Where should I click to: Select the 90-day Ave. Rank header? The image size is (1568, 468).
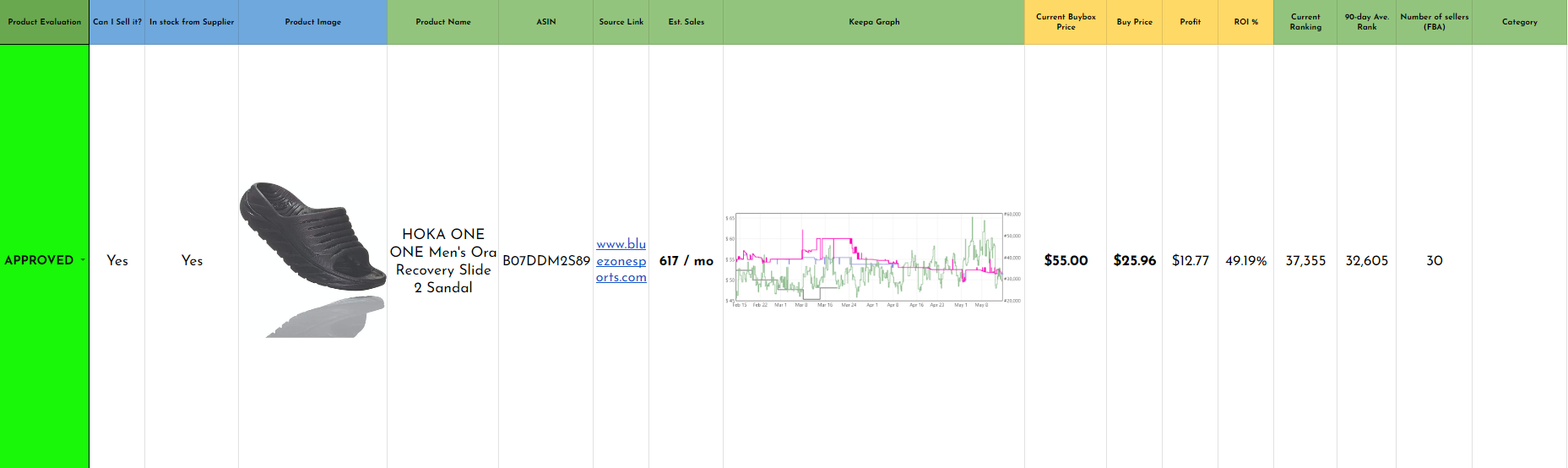1367,22
